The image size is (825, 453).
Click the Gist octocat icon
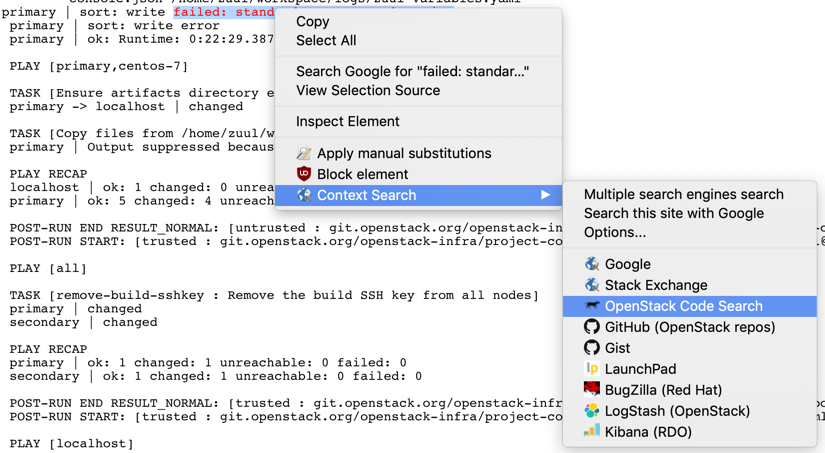592,348
